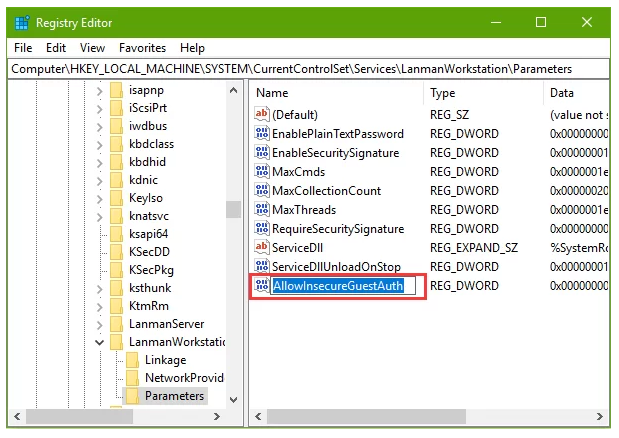
Task: Select the REG_EXPAND_SZ type cell
Action: (473, 248)
